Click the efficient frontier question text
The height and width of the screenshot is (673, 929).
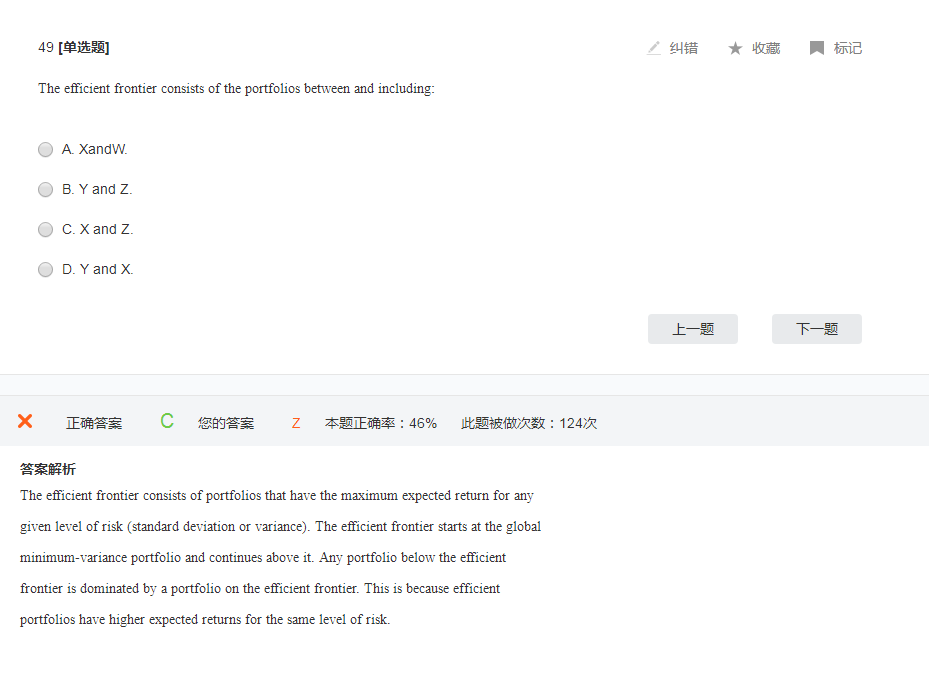[x=236, y=88]
